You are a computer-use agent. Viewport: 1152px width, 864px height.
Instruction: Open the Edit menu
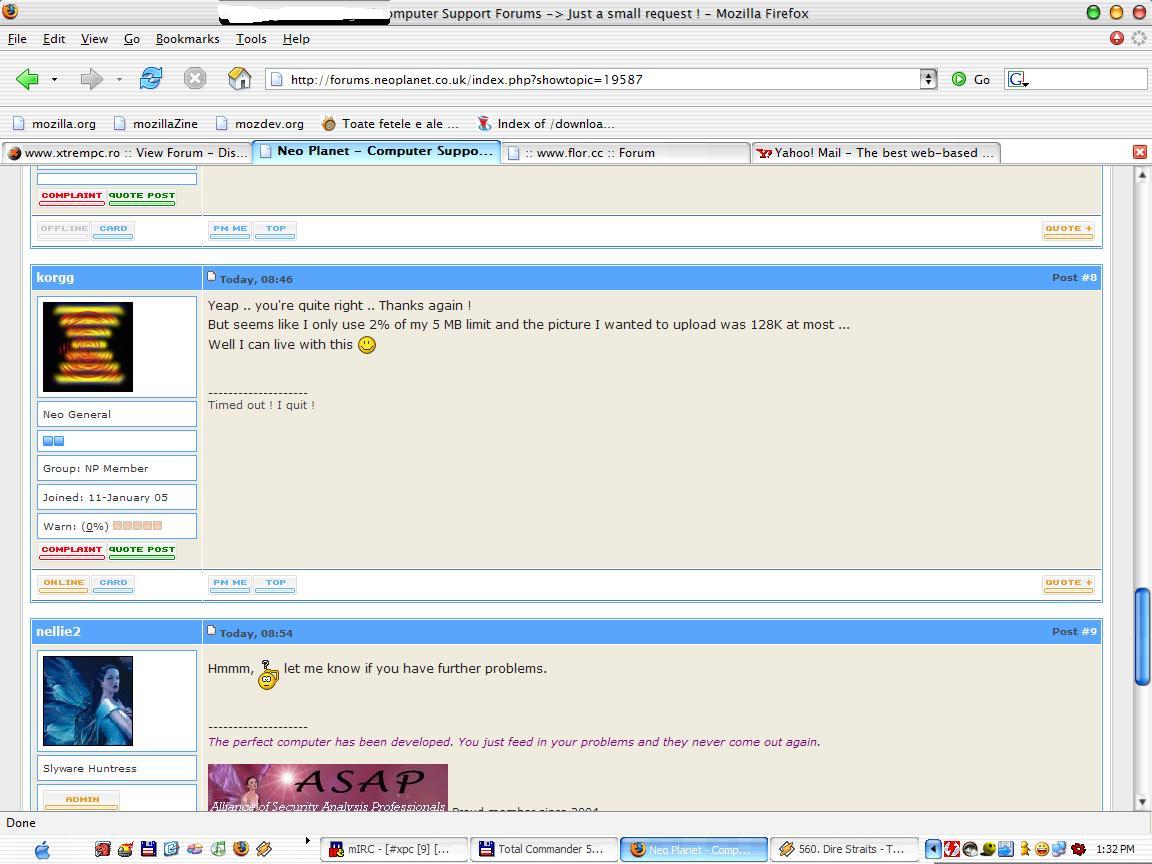pos(54,39)
